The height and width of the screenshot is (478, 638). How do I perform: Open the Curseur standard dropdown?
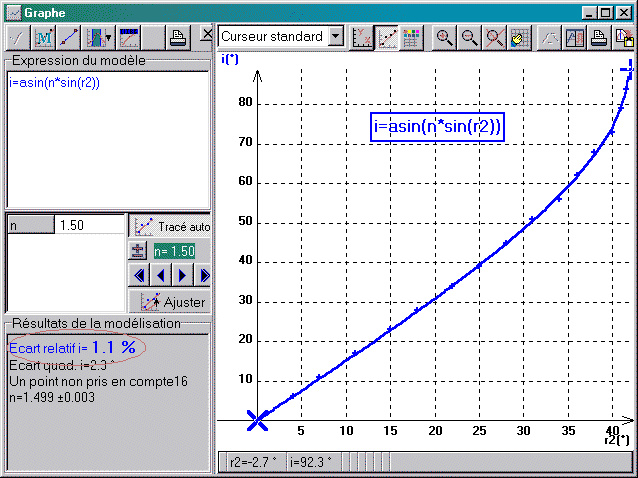(x=335, y=37)
